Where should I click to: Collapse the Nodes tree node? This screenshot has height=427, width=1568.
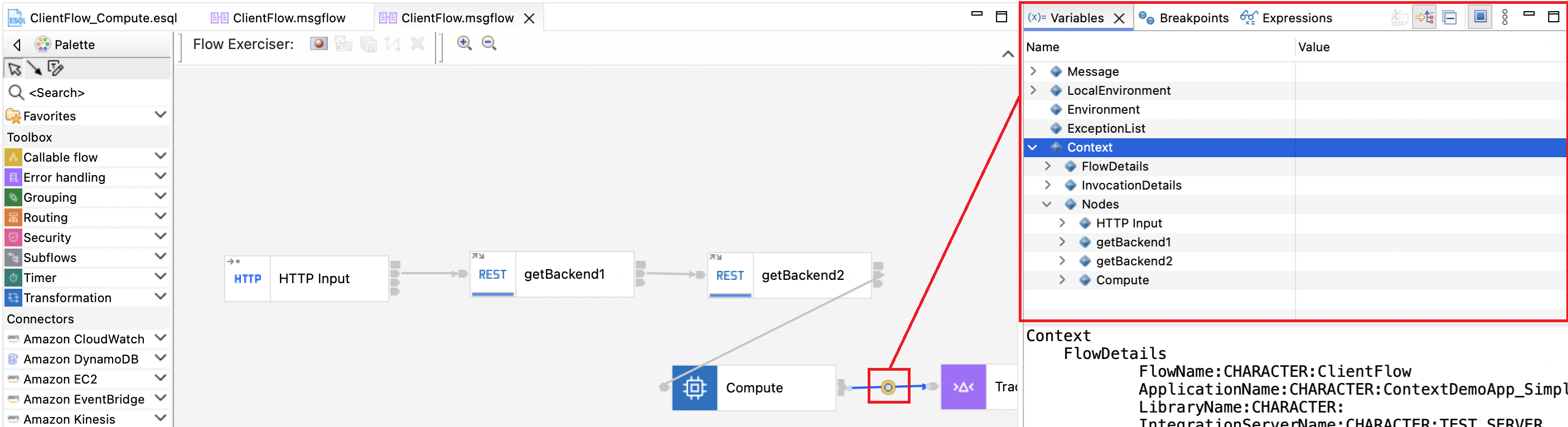tap(1048, 205)
